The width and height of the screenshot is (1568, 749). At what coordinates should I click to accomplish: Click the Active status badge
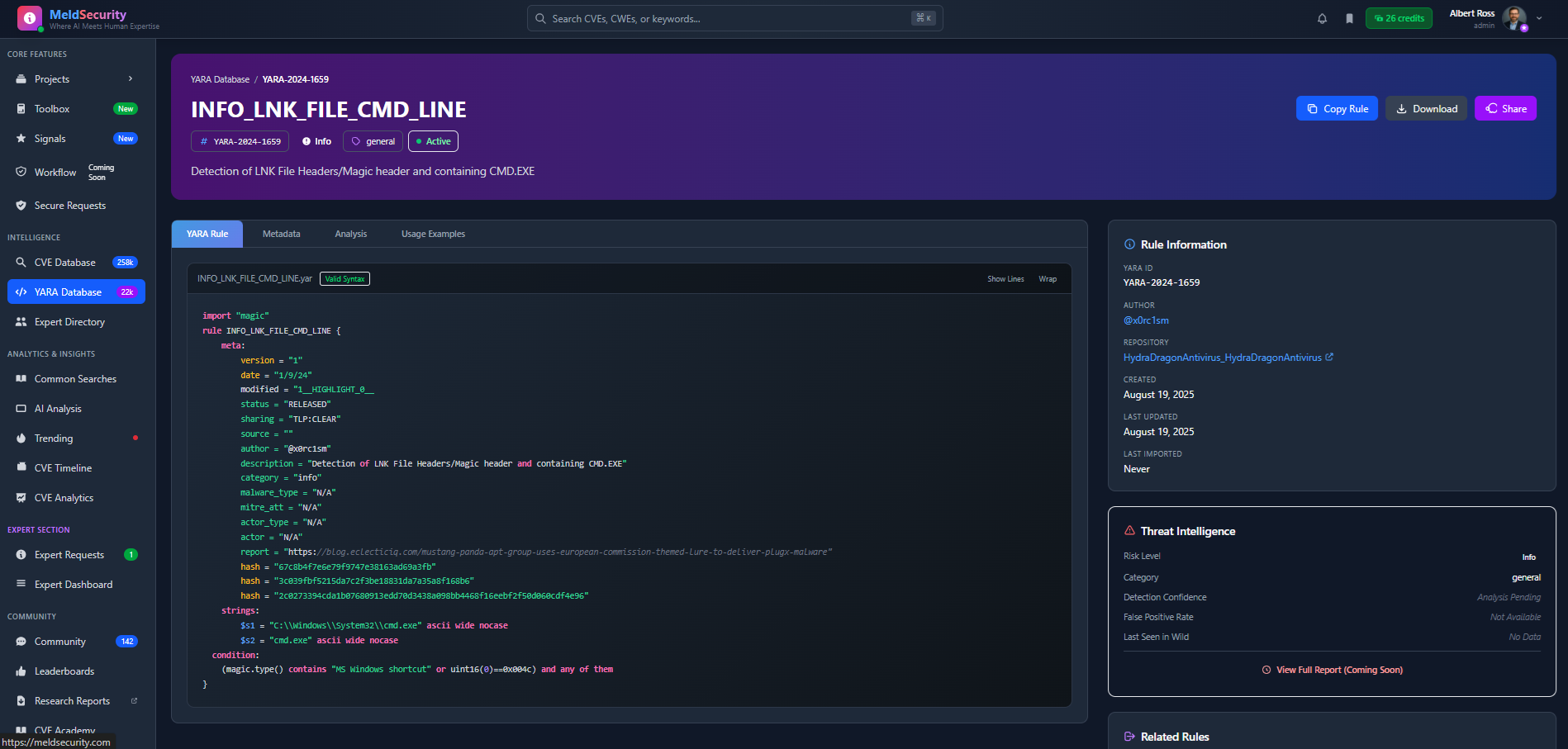tap(433, 141)
